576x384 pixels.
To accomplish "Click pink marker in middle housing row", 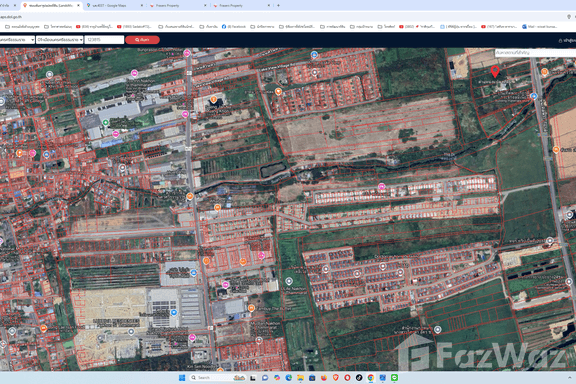I will click(x=381, y=187).
